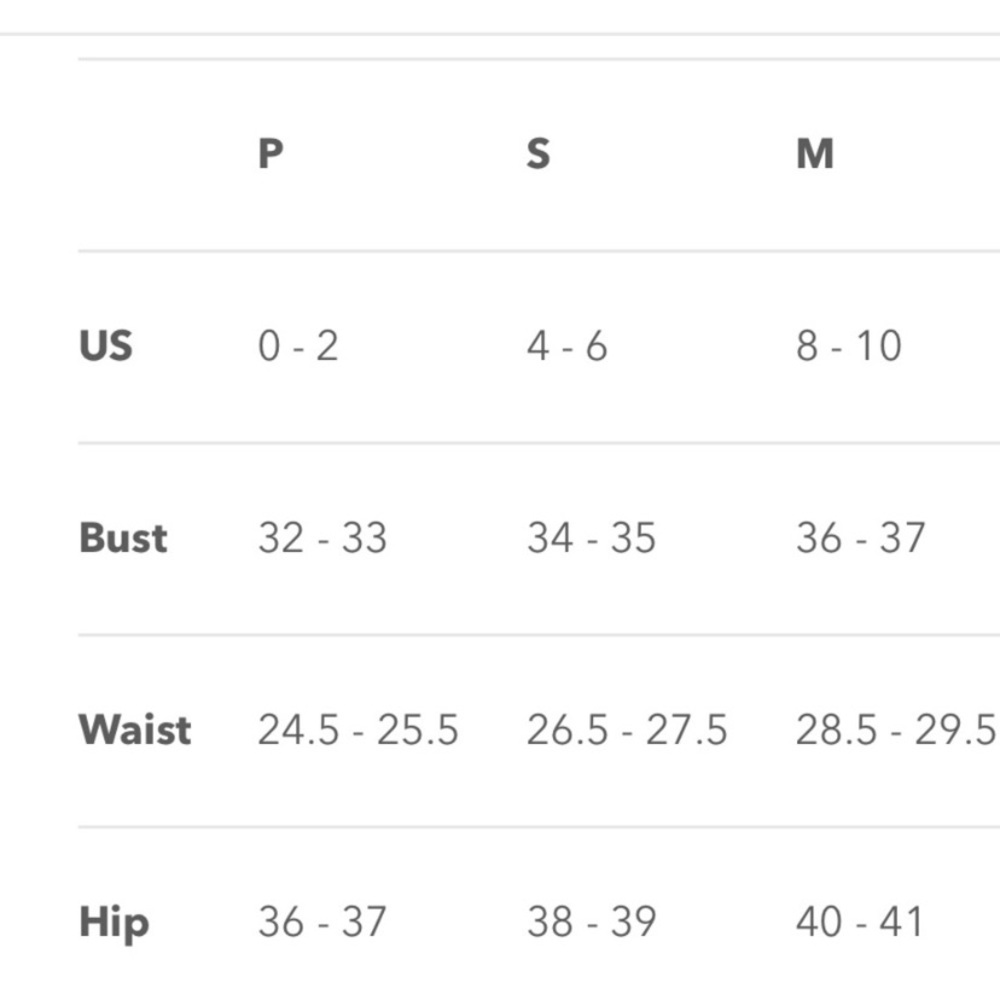Screen dimensions: 1000x1000
Task: Click Bust measurement 34 - 35
Action: pos(591,538)
